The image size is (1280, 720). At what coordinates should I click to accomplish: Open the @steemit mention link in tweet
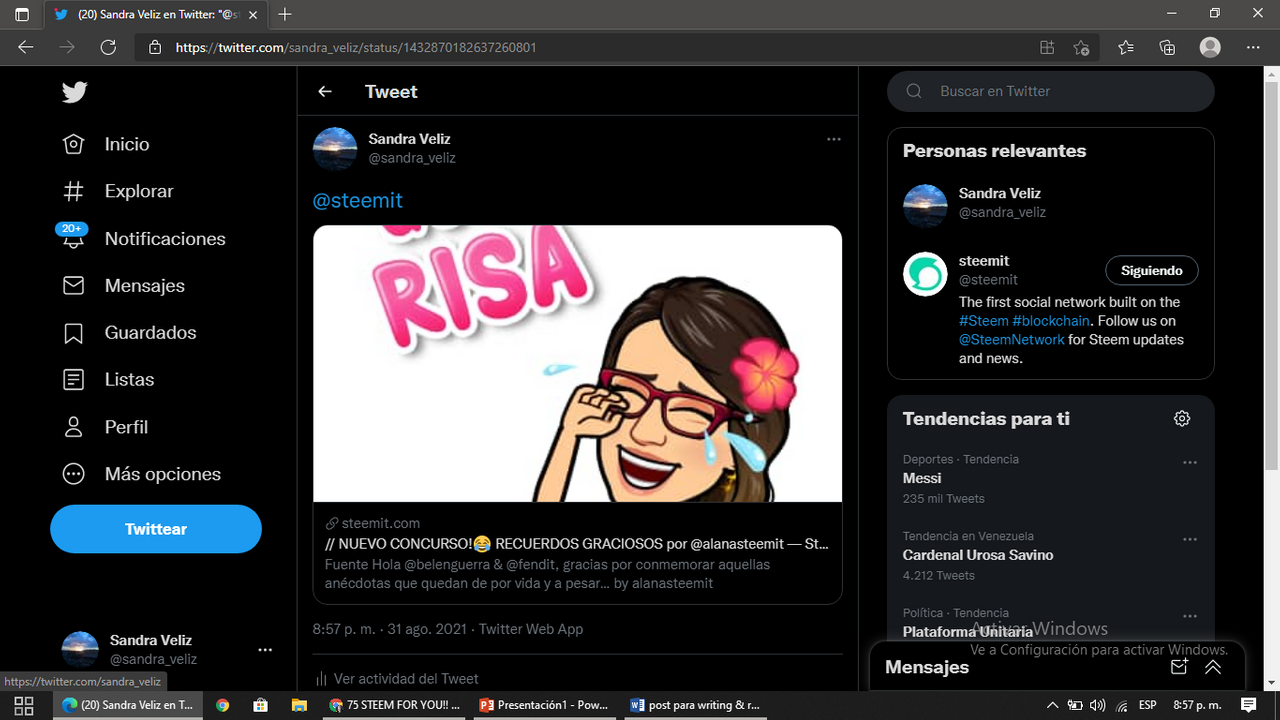tap(358, 200)
